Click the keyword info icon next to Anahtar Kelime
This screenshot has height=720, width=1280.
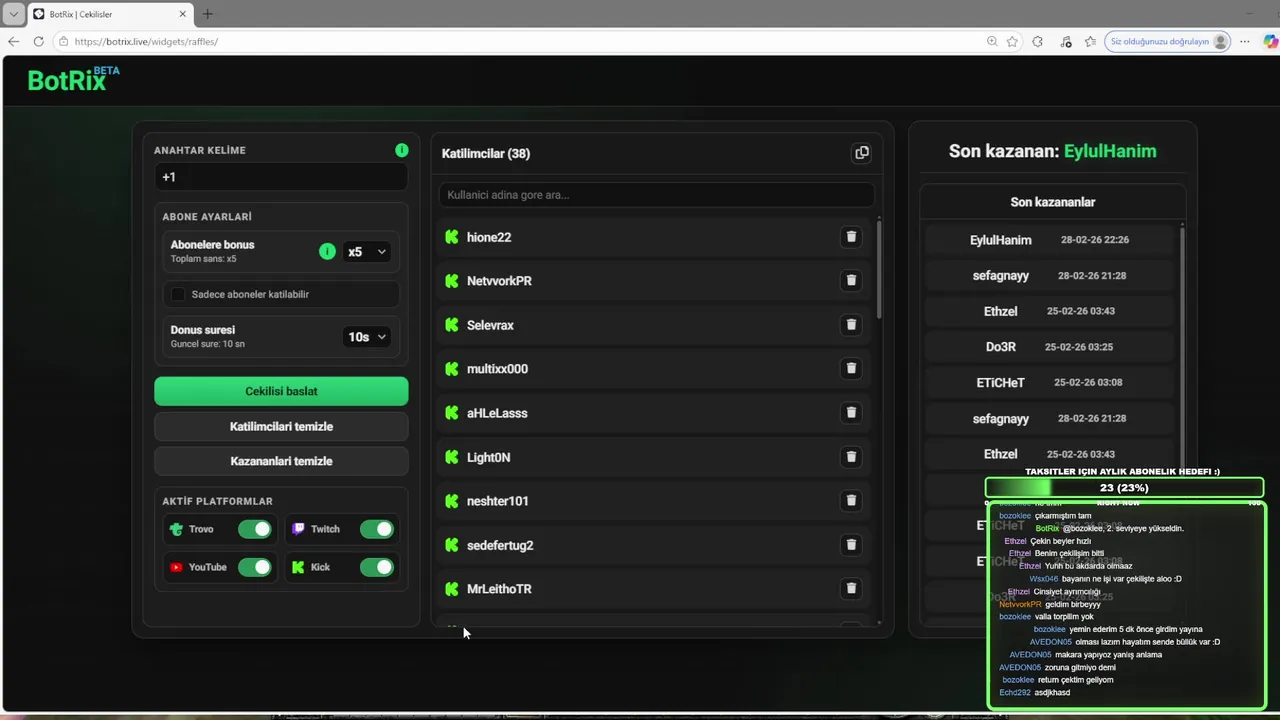pos(402,150)
